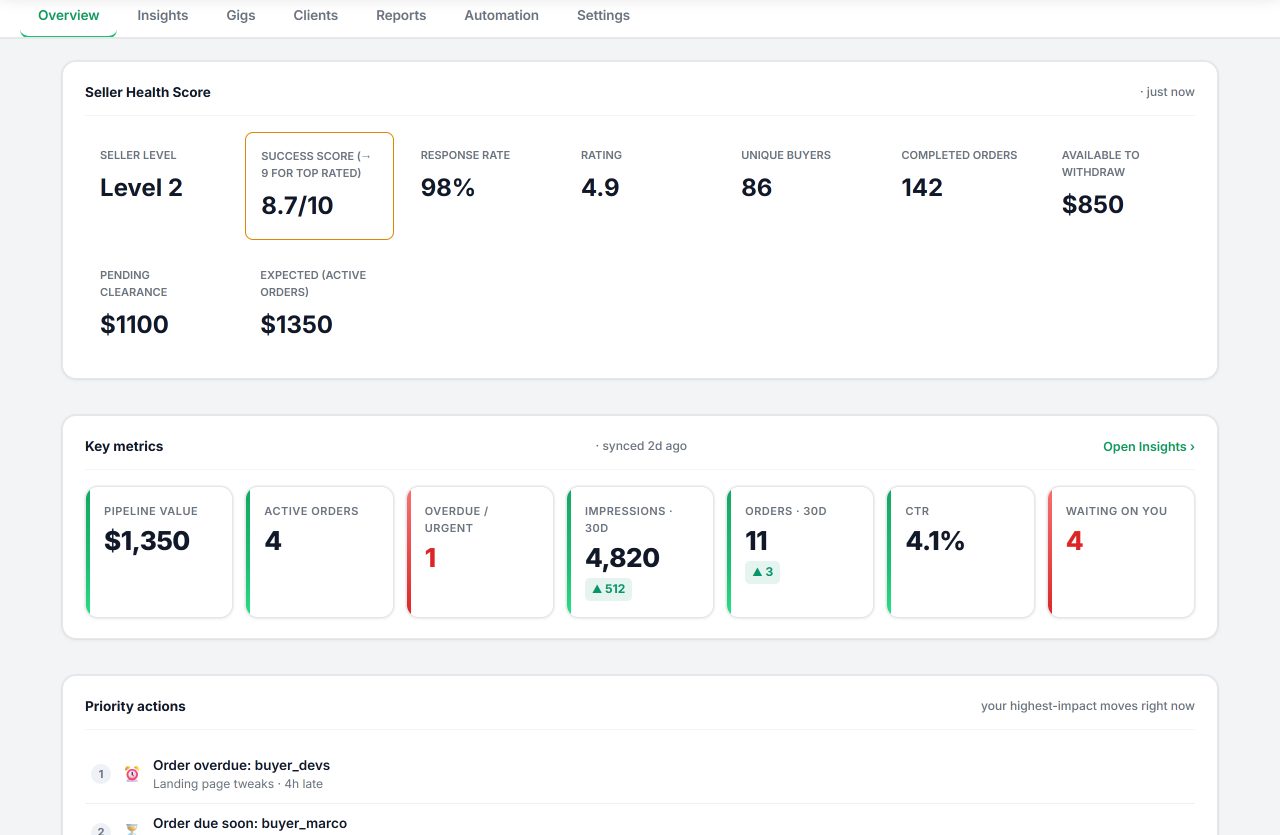This screenshot has height=835, width=1280.
Task: Switch to the Insights tab
Action: tap(163, 16)
